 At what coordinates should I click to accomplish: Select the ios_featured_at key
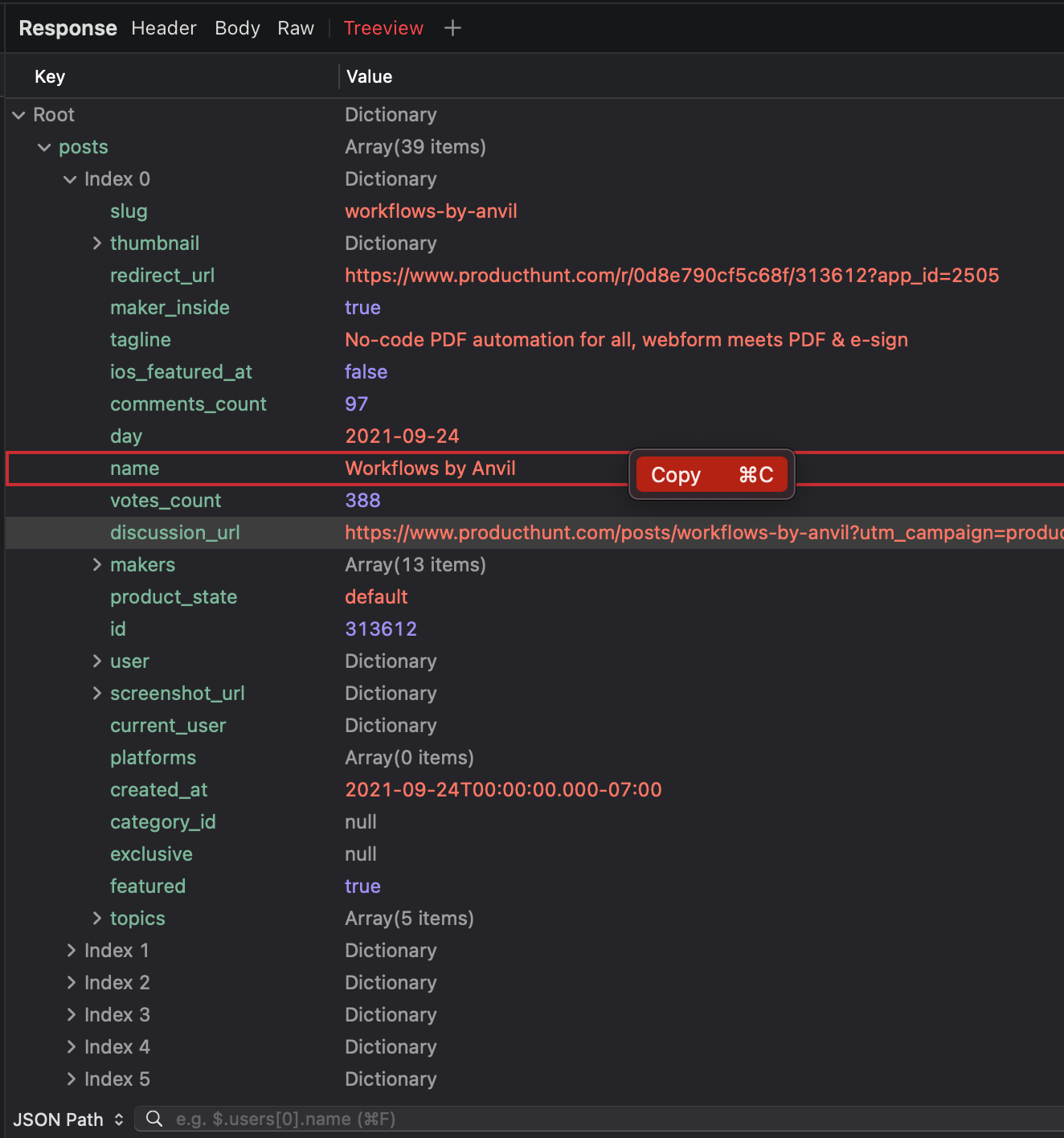point(181,372)
